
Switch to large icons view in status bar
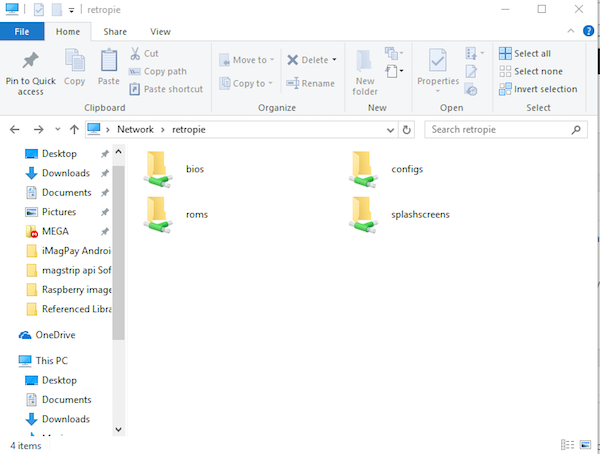pos(585,444)
